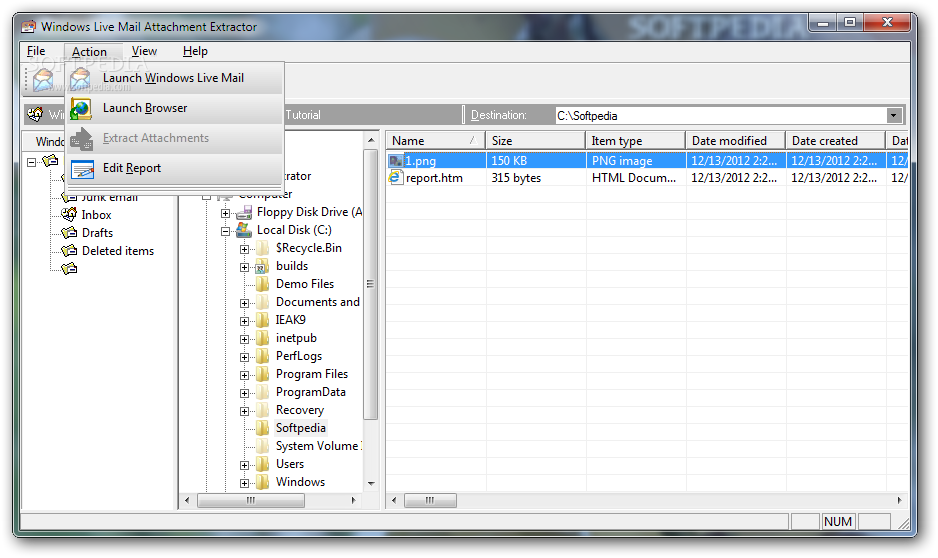
Task: Select Inbox in mail folder tree
Action: click(x=96, y=215)
